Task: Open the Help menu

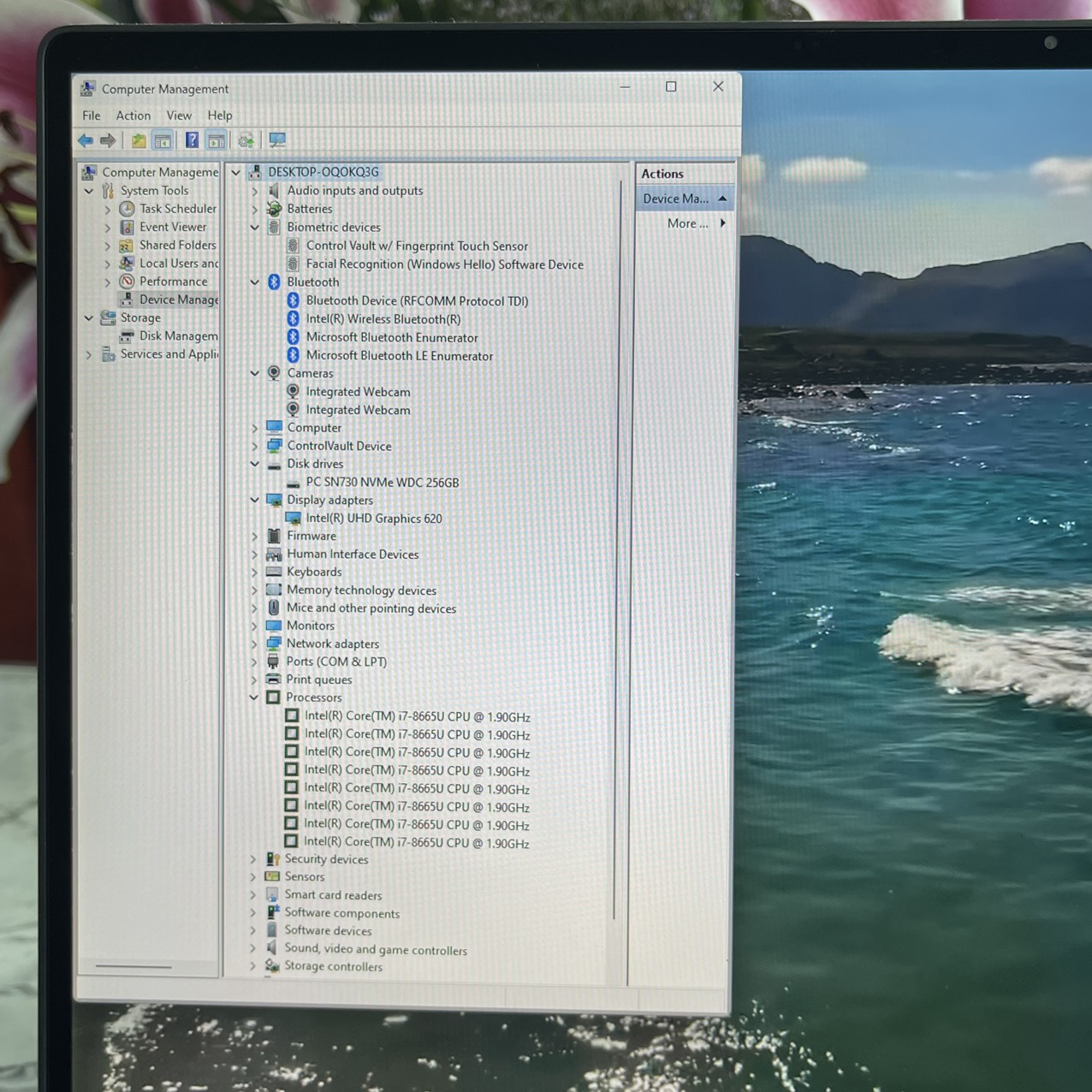Action: (x=220, y=116)
